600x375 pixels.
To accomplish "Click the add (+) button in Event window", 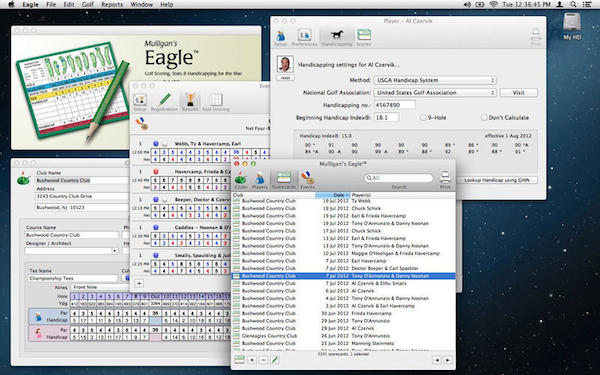I will tap(139, 284).
